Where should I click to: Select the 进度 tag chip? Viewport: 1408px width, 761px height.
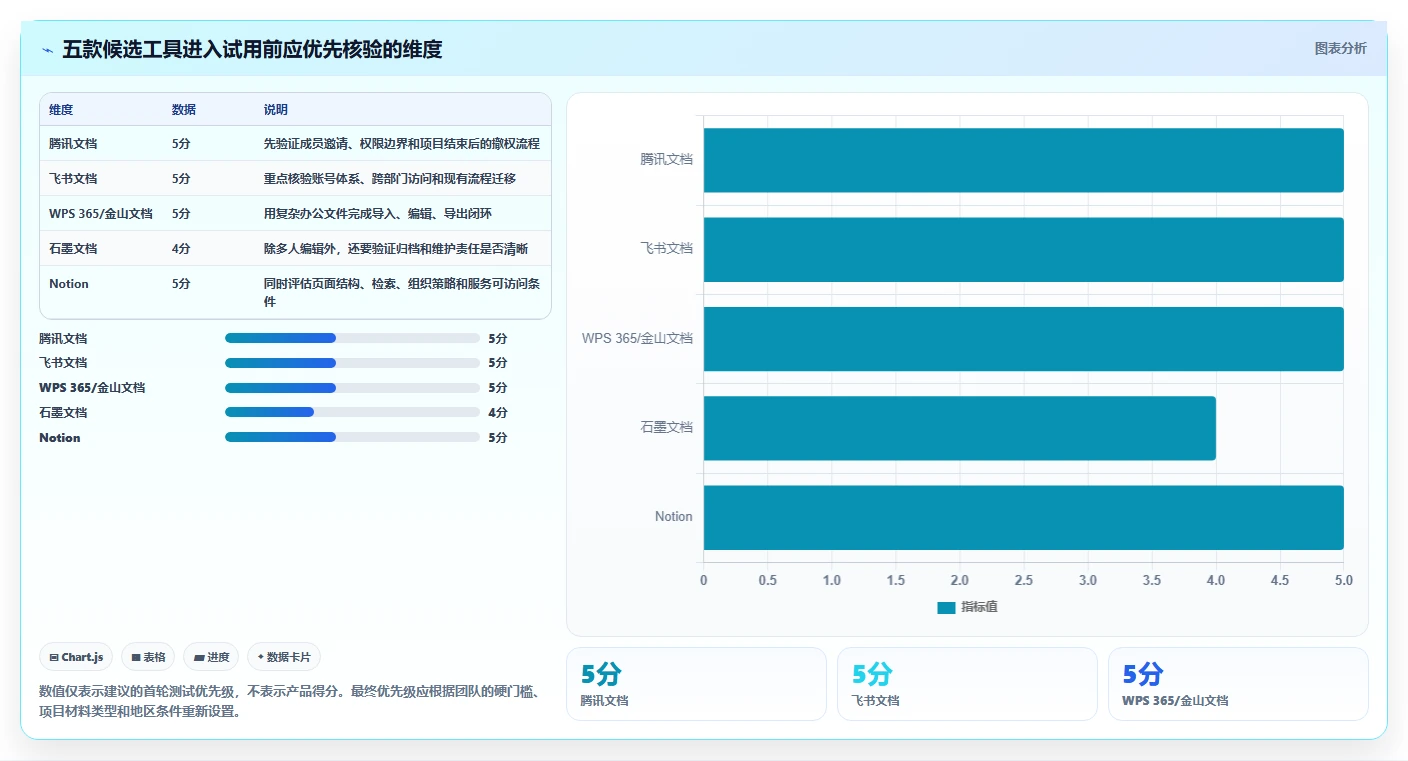(x=211, y=657)
